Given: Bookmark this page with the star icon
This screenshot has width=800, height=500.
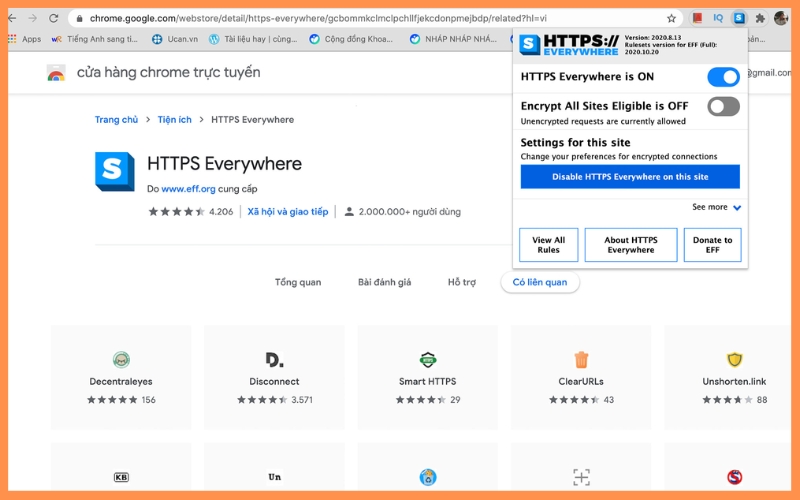Looking at the screenshot, I should (x=671, y=18).
